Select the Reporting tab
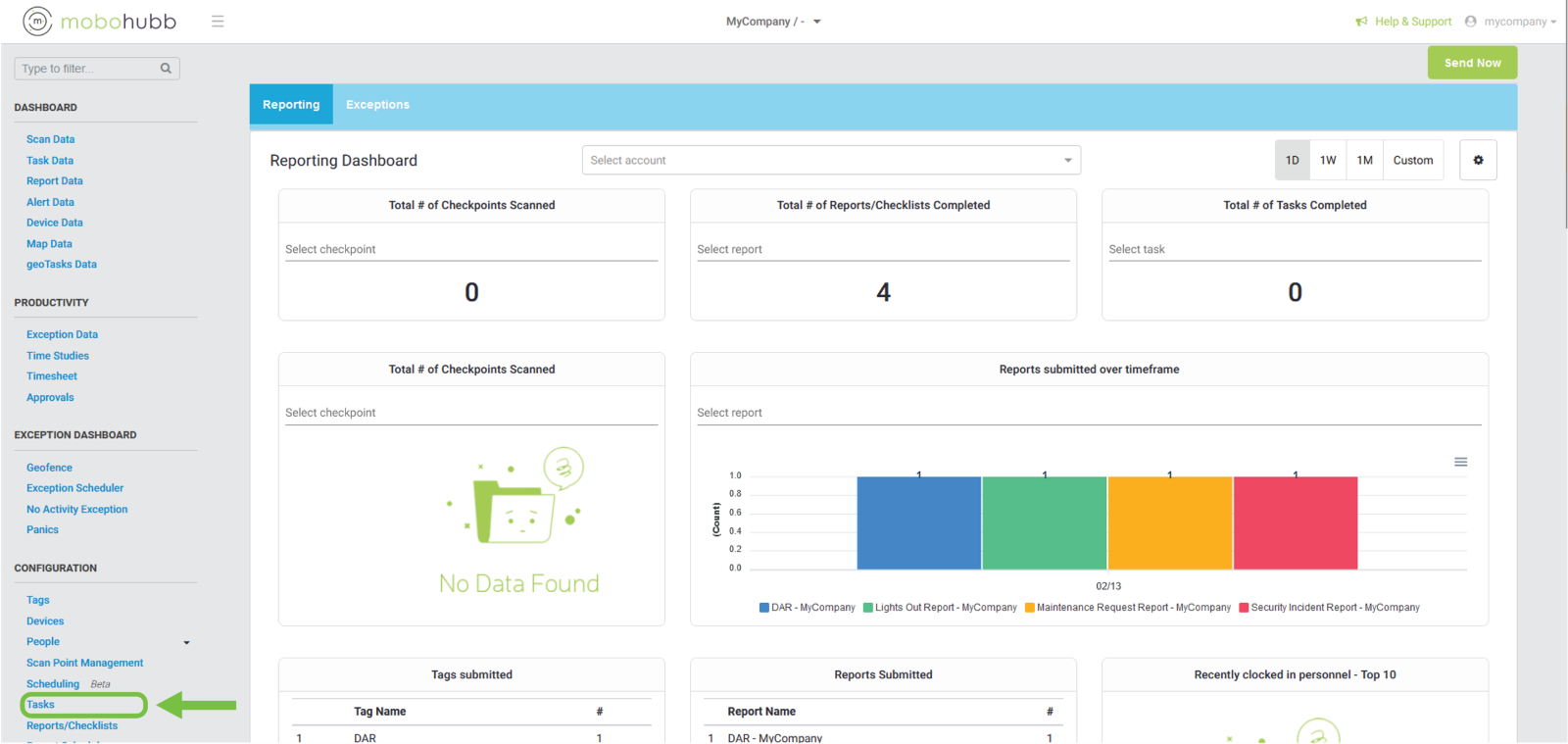 coord(291,105)
